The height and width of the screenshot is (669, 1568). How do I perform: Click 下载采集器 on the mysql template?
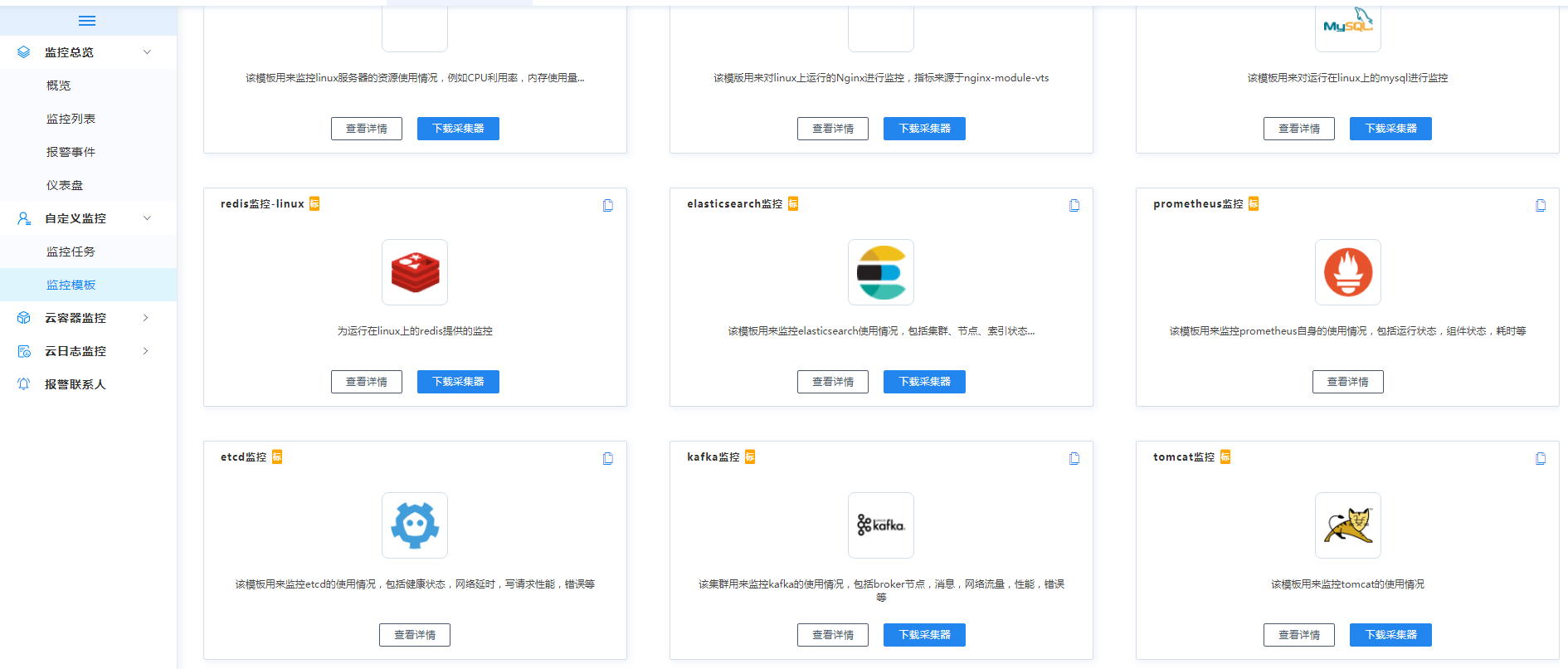1390,129
